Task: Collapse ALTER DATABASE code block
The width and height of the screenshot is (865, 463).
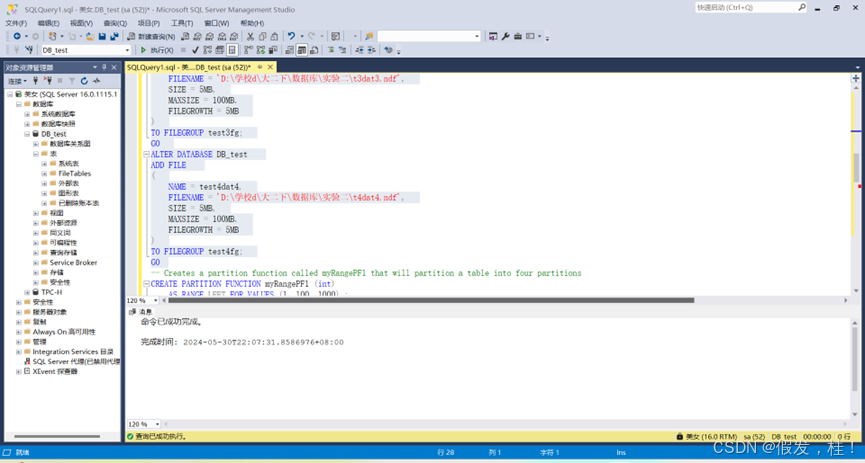Action: 146,155
